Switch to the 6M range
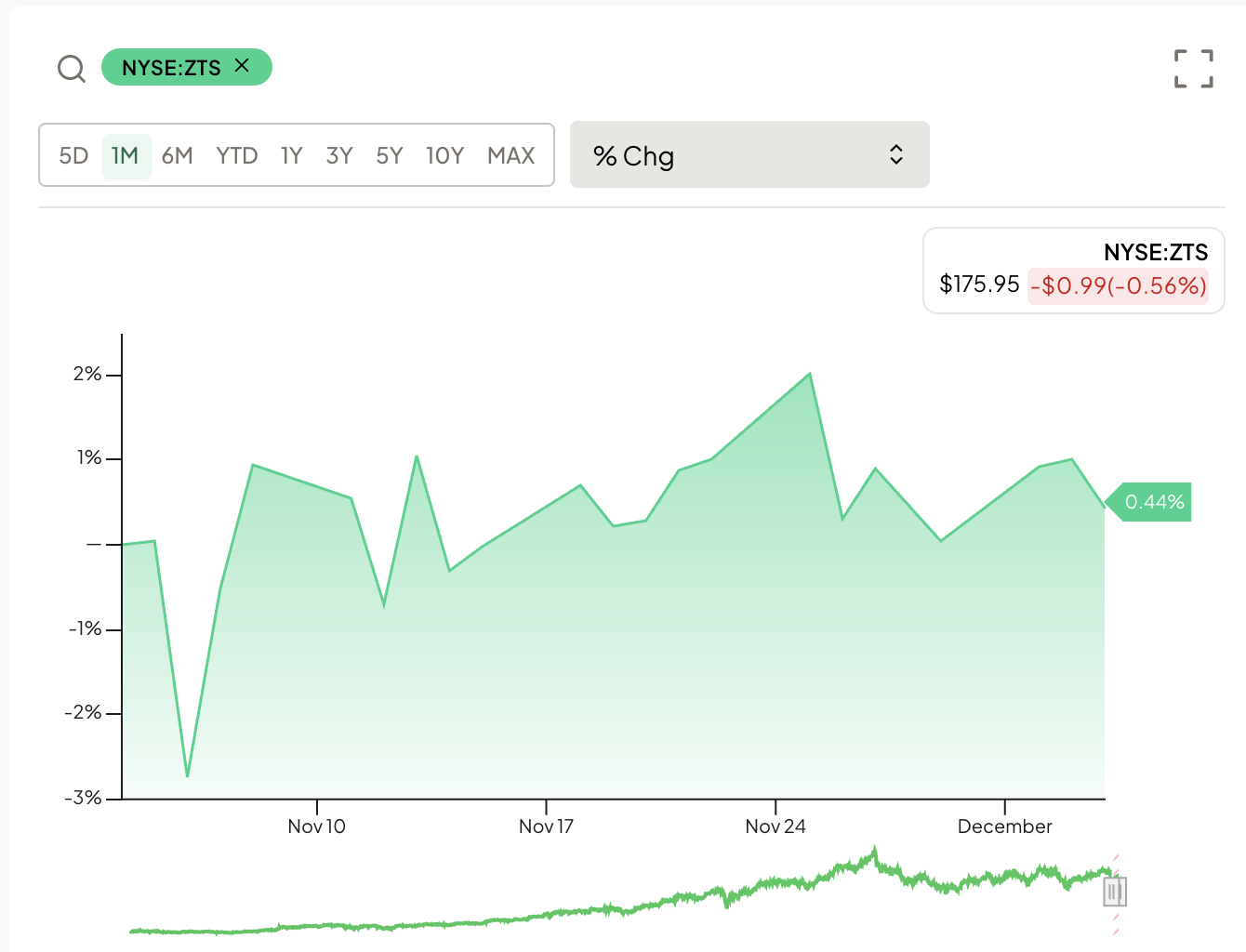The width and height of the screenshot is (1246, 952). [177, 155]
